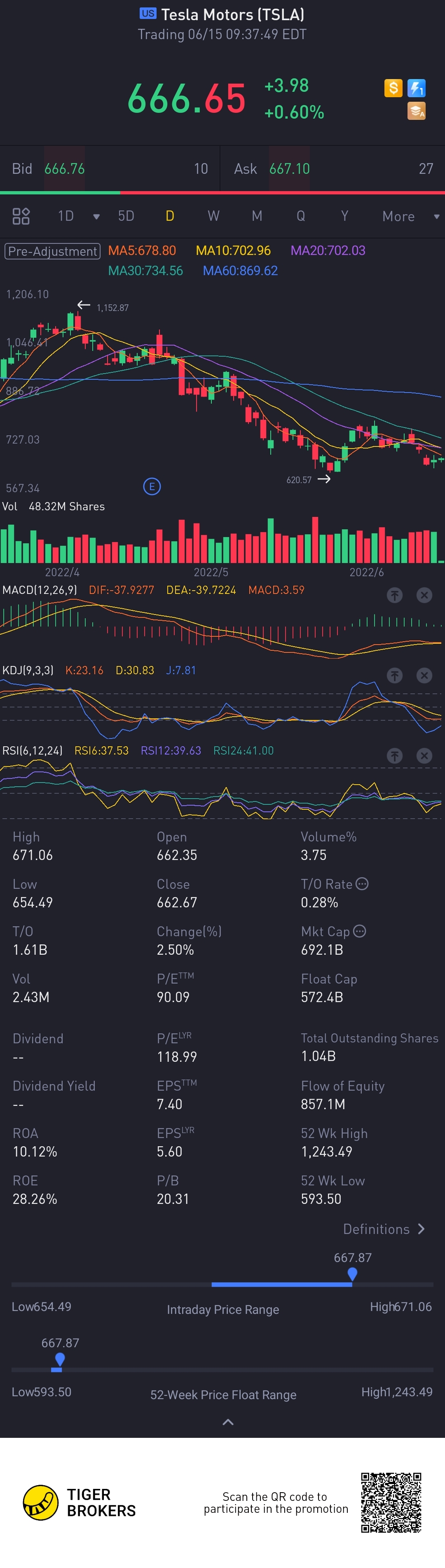Screen dimensions: 445x1568
Task: Tap the ROE 28.26% value
Action: (35, 1199)
